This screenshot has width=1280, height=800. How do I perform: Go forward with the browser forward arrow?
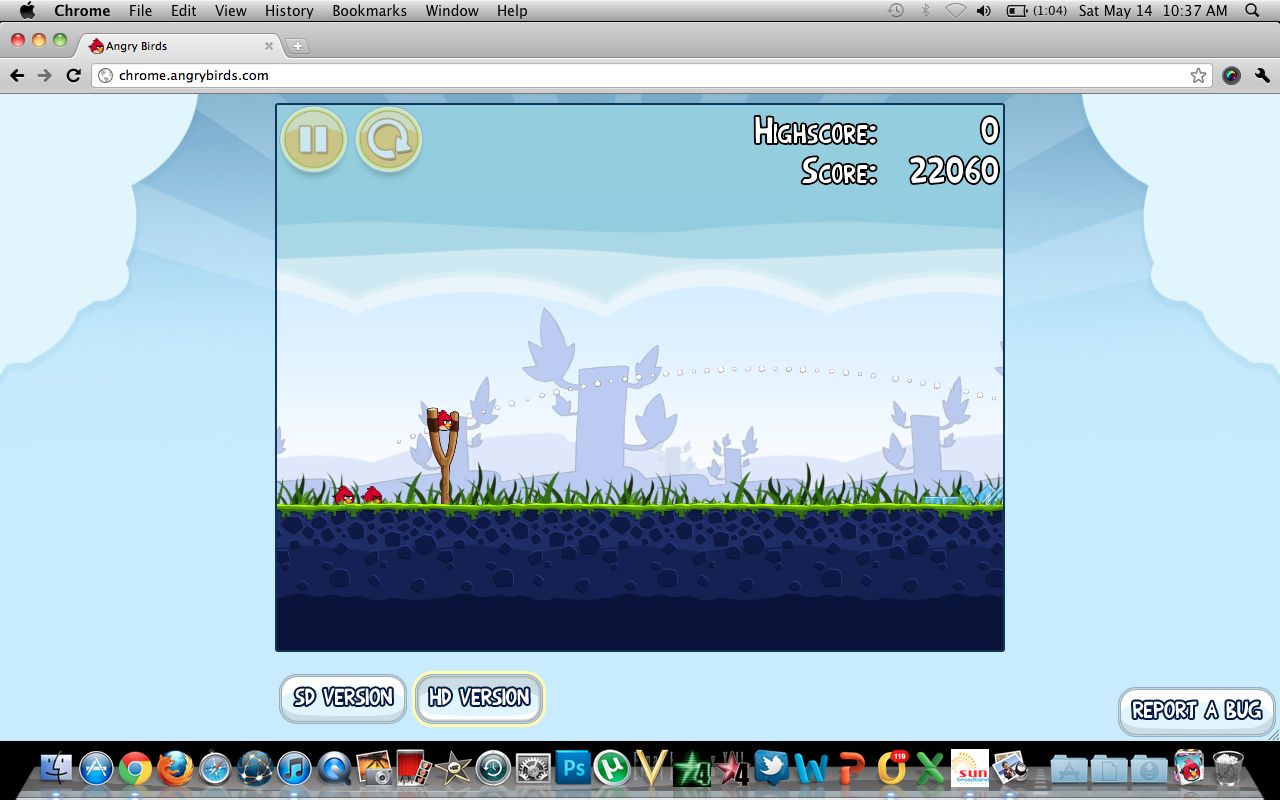44,75
